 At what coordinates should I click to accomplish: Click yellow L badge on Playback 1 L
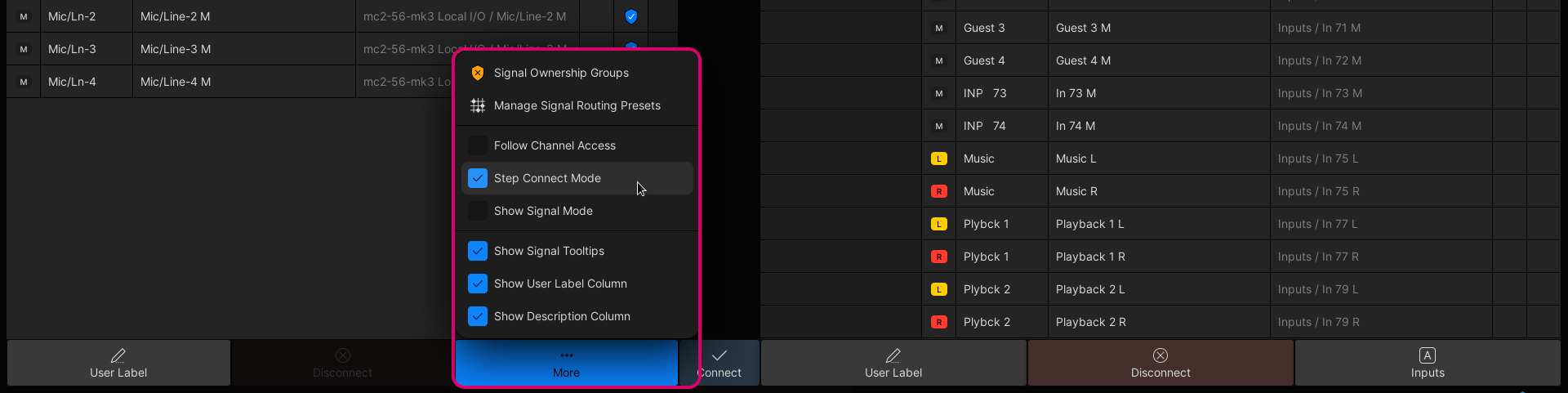tap(939, 224)
